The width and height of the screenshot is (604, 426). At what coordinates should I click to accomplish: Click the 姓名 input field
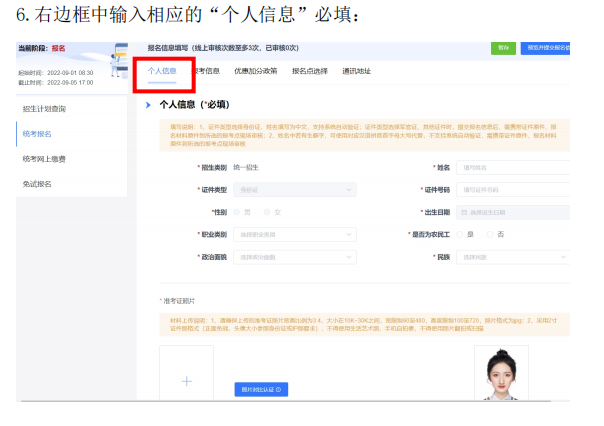tap(512, 168)
